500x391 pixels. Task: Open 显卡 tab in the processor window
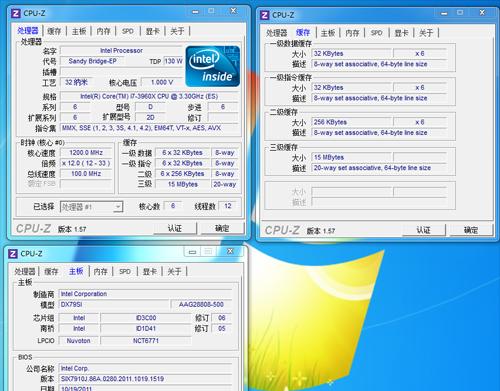152,31
